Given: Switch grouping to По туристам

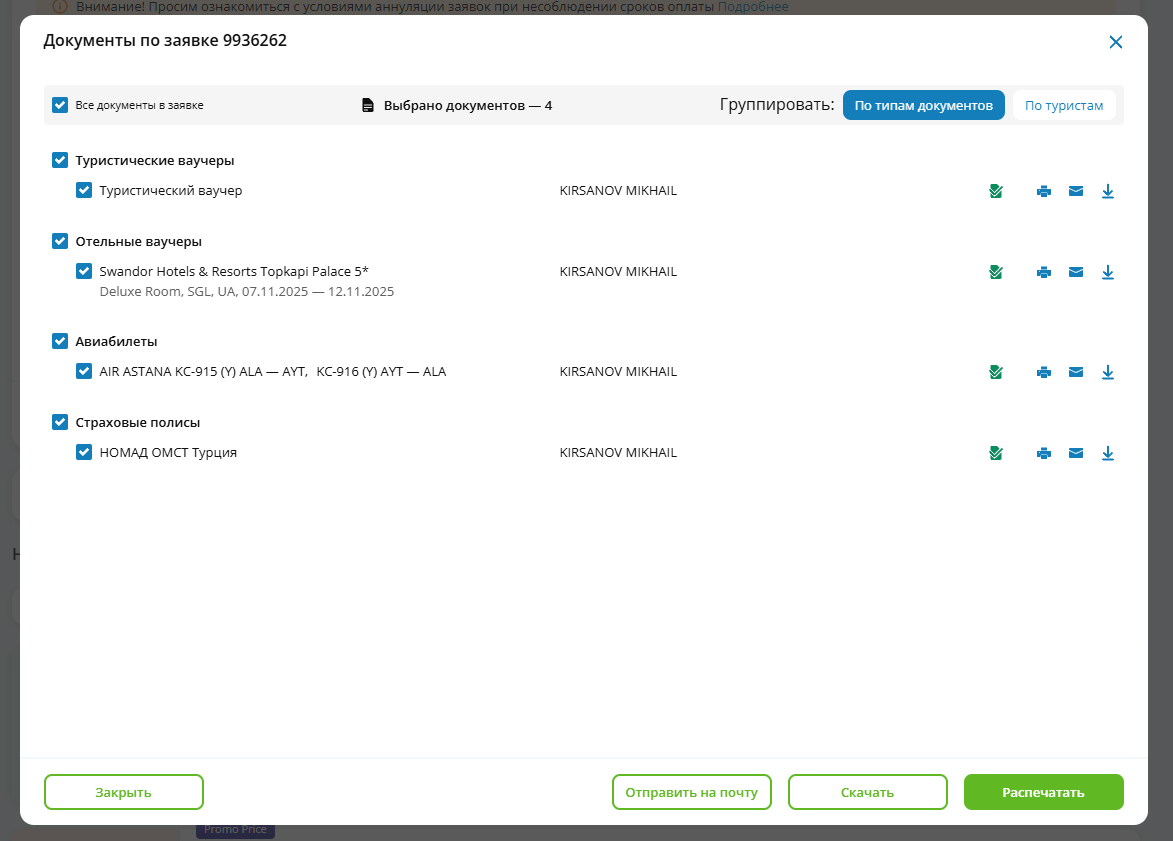Looking at the screenshot, I should 1064,105.
